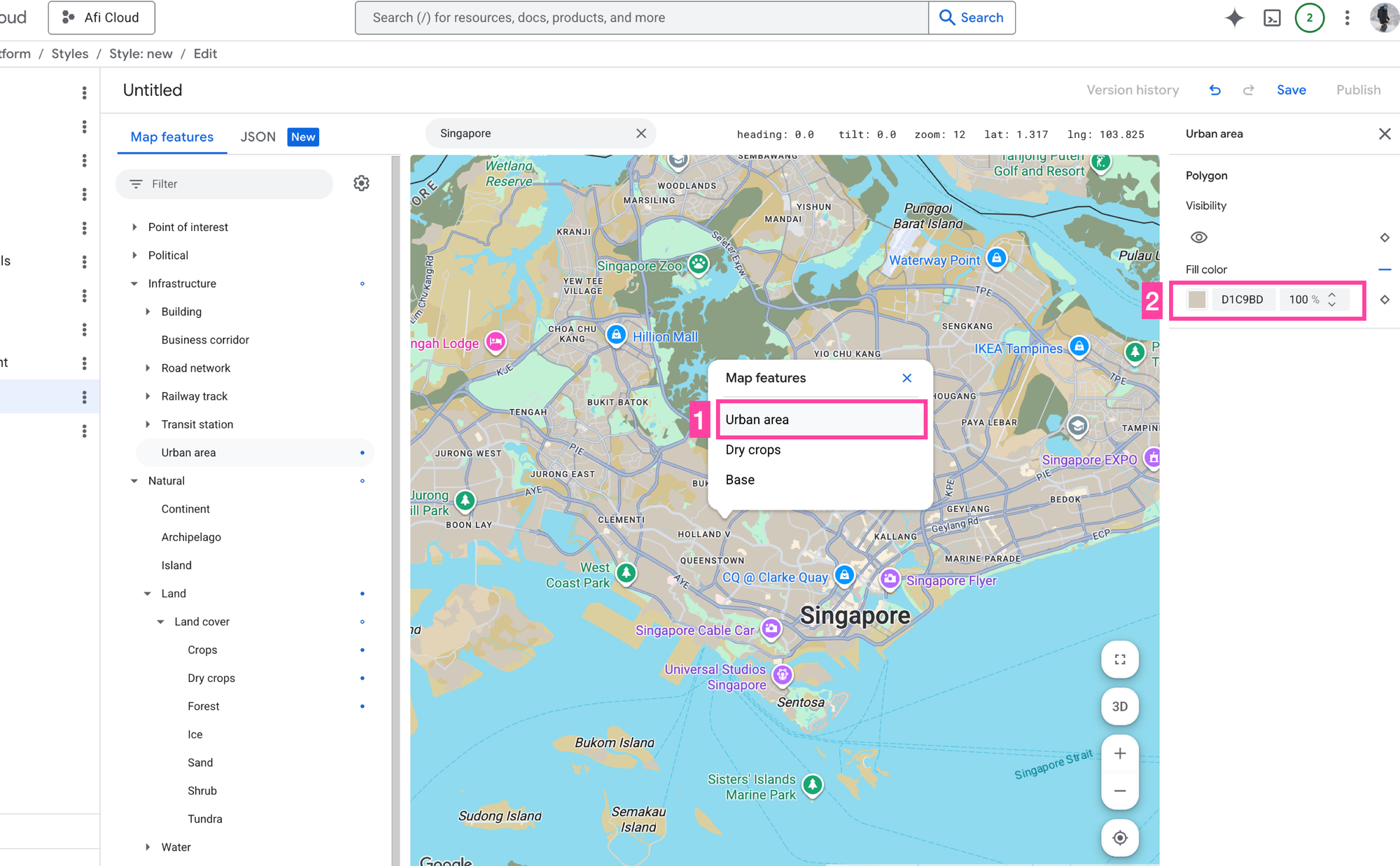Focus the resources search bar
Image resolution: width=1400 pixels, height=866 pixels.
(641, 18)
